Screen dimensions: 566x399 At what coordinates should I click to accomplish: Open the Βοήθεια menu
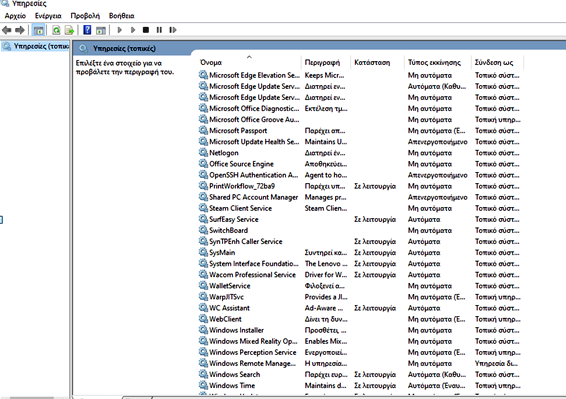coord(121,16)
